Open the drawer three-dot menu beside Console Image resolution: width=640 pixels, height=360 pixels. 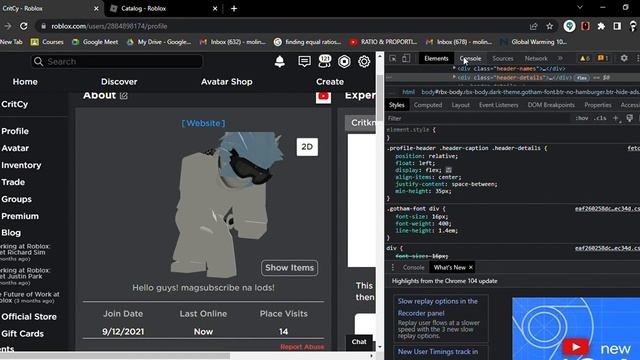click(x=393, y=267)
